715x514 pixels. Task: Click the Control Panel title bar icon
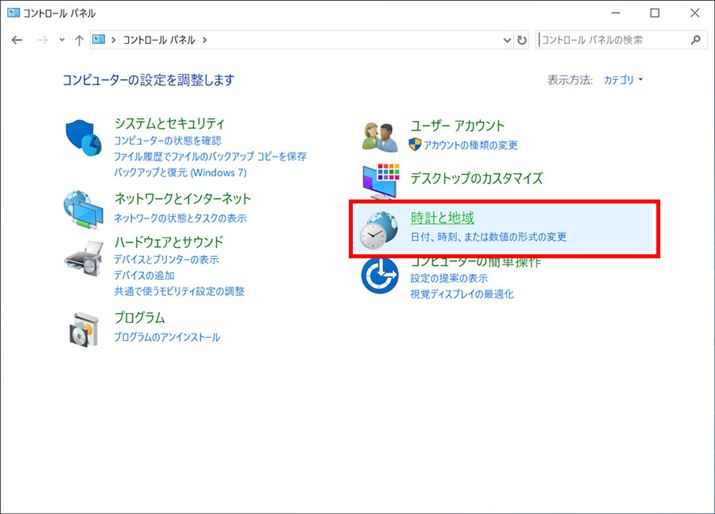click(x=13, y=13)
